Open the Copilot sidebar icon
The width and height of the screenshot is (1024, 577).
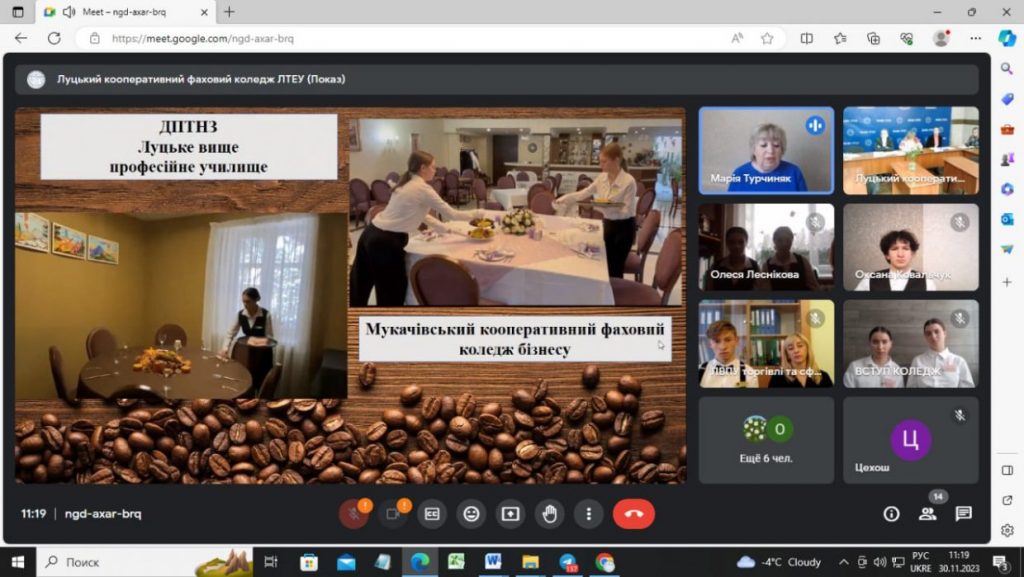pos(1007,38)
